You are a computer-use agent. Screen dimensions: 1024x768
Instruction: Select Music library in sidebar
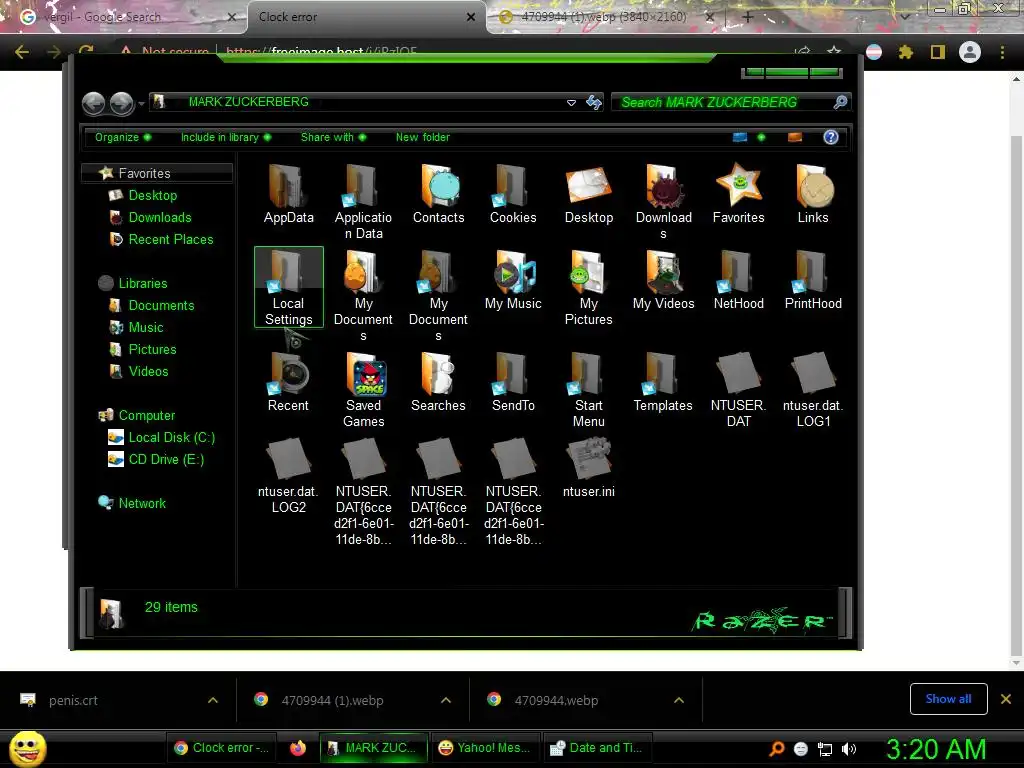[145, 327]
